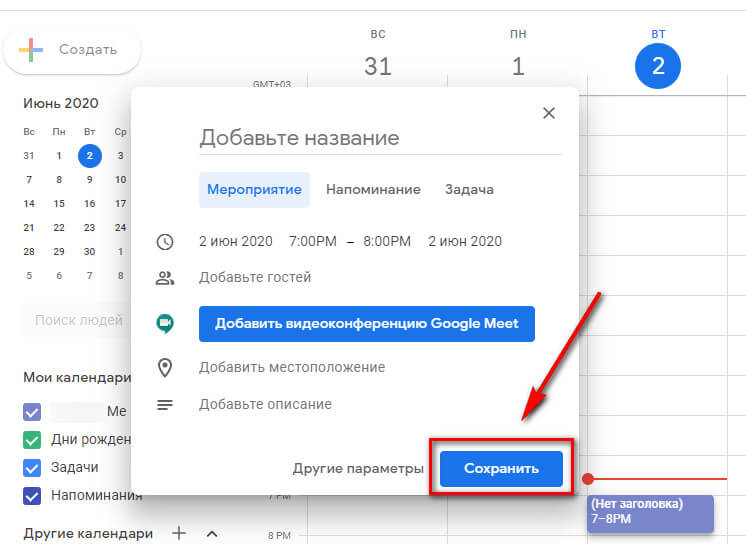Close the event creation dialog
The width and height of the screenshot is (746, 544).
tap(549, 113)
